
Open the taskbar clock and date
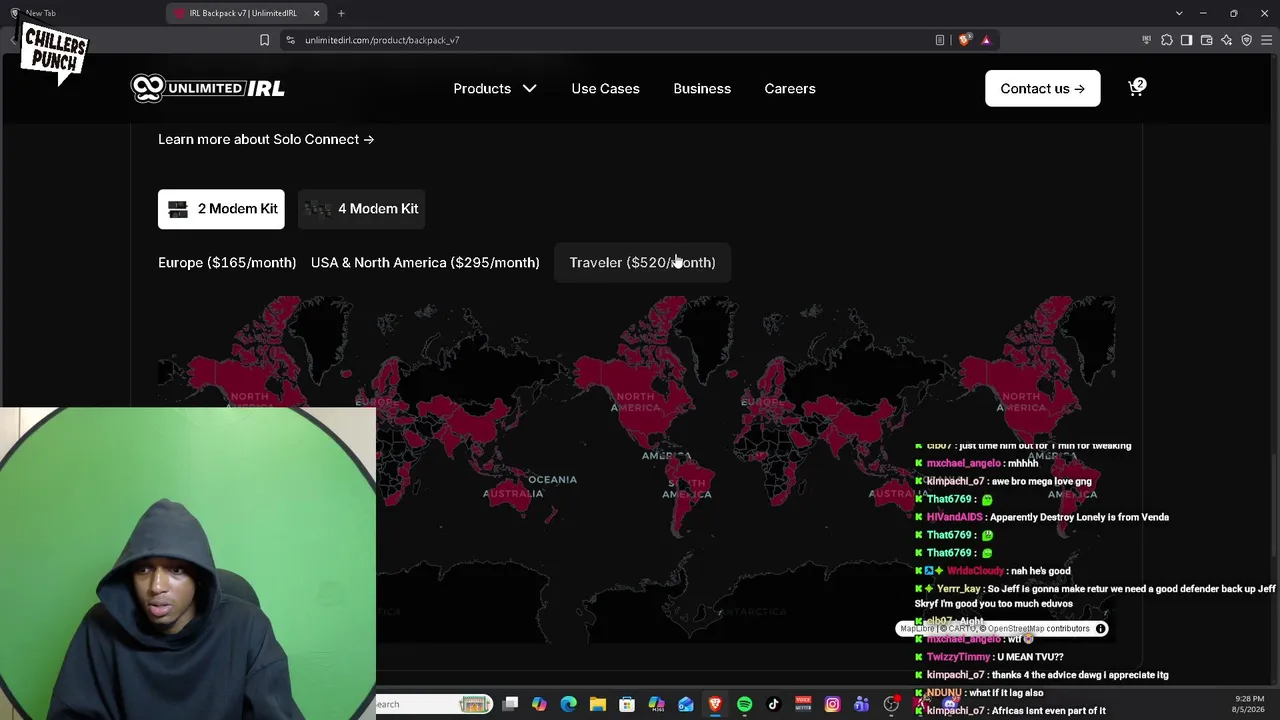coord(1249,704)
